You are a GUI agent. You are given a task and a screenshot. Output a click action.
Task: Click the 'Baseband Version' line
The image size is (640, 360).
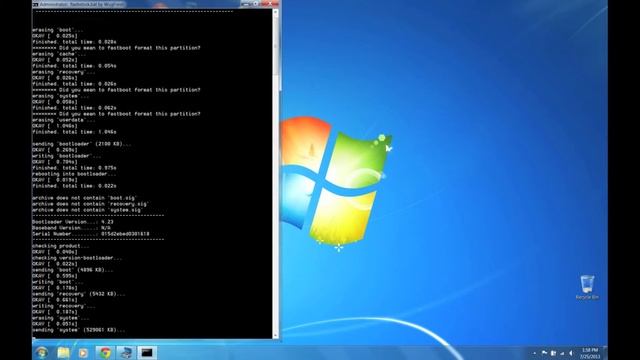71,228
